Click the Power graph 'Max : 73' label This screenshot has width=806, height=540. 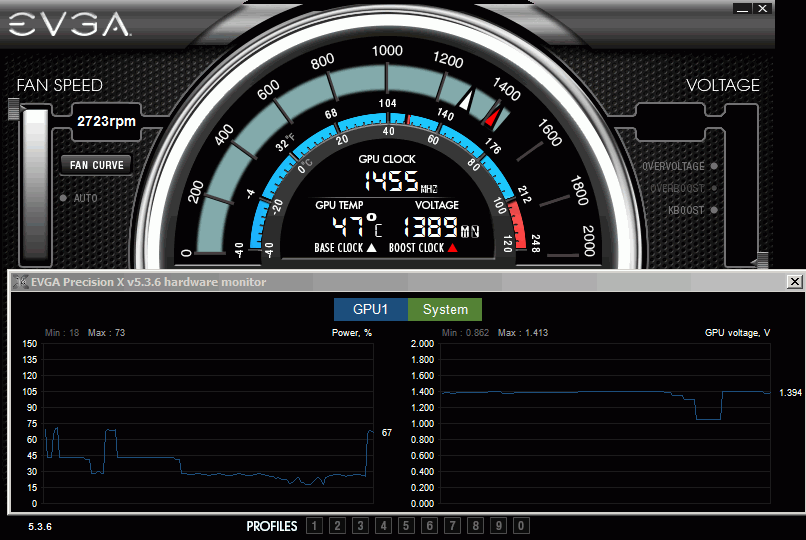click(106, 332)
